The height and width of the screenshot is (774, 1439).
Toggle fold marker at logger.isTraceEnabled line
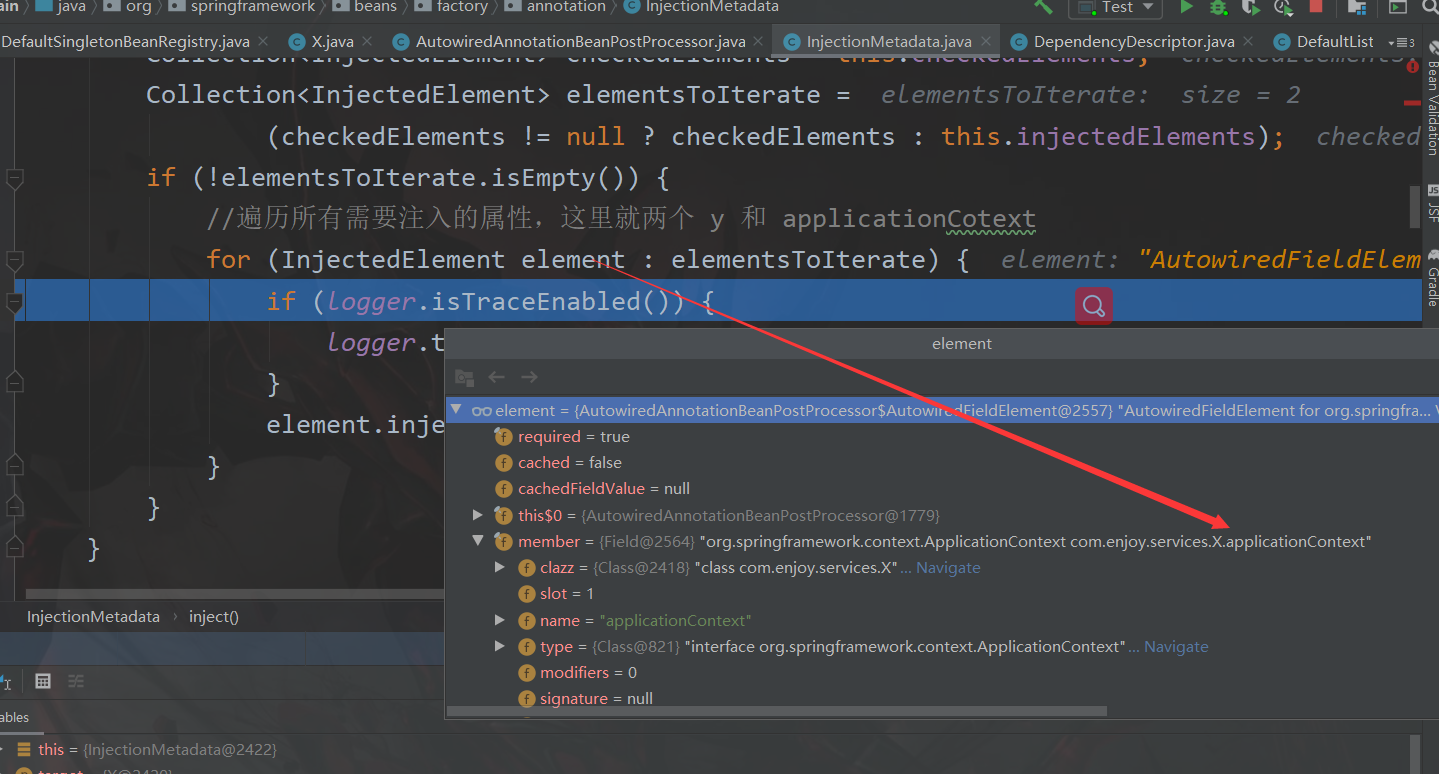click(x=14, y=302)
